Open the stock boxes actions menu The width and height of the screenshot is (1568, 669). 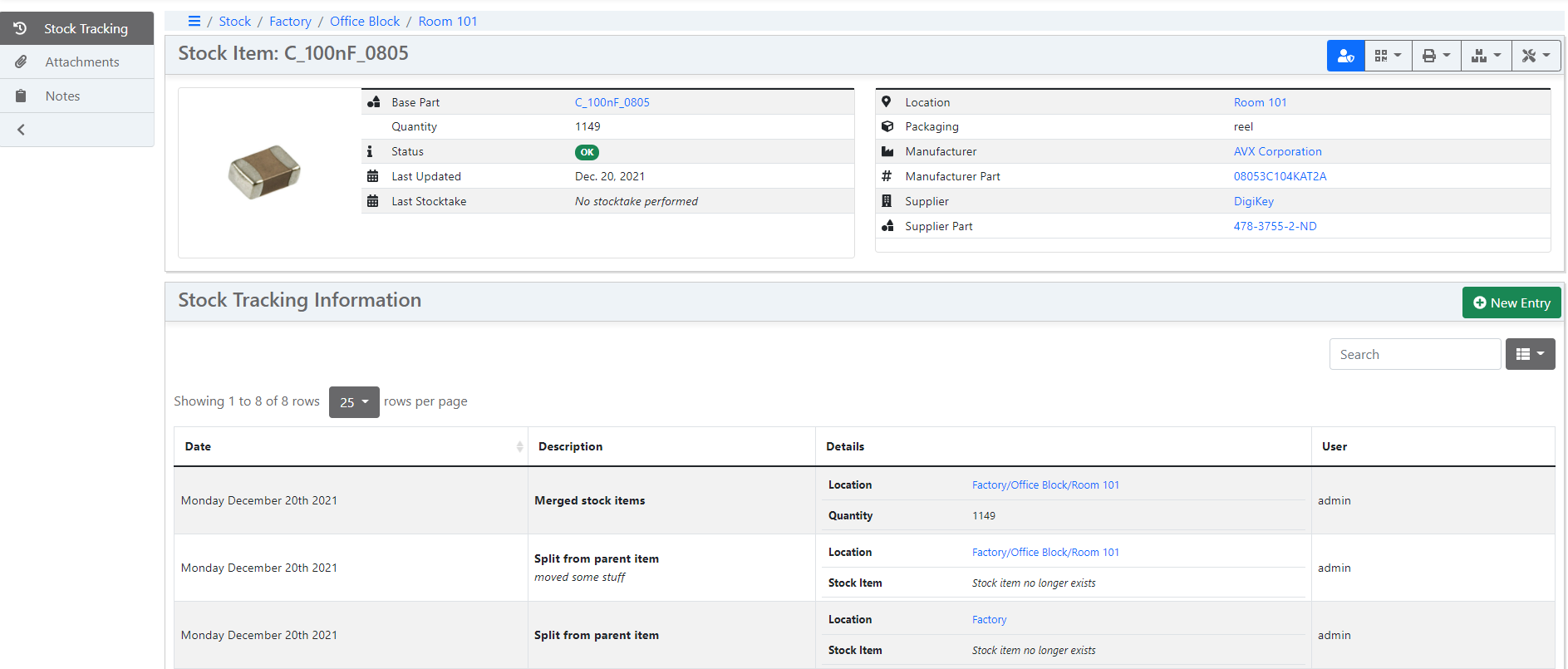click(1486, 56)
